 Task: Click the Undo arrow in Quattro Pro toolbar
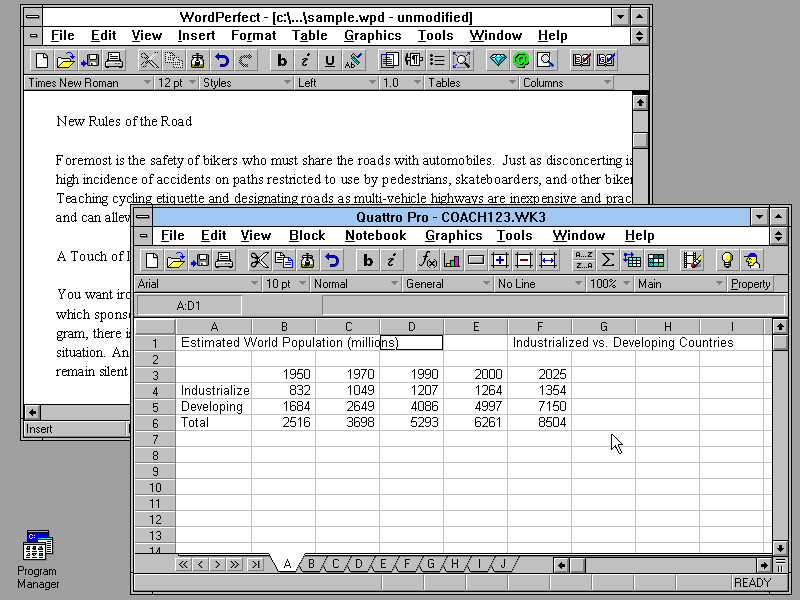click(x=331, y=261)
